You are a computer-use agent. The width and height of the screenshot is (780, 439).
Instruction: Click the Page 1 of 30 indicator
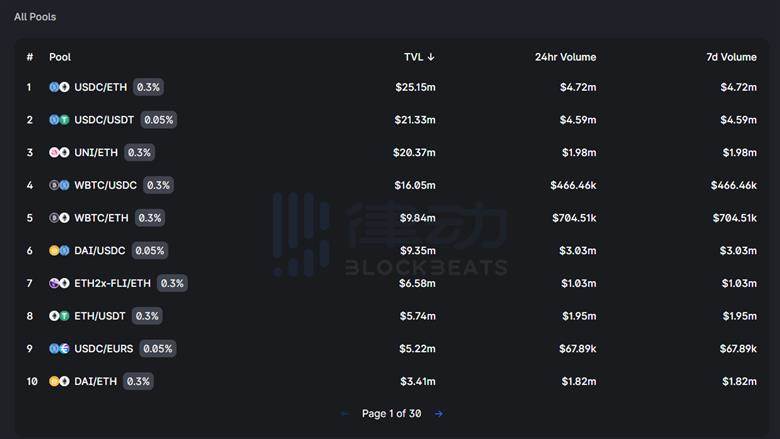tap(391, 414)
